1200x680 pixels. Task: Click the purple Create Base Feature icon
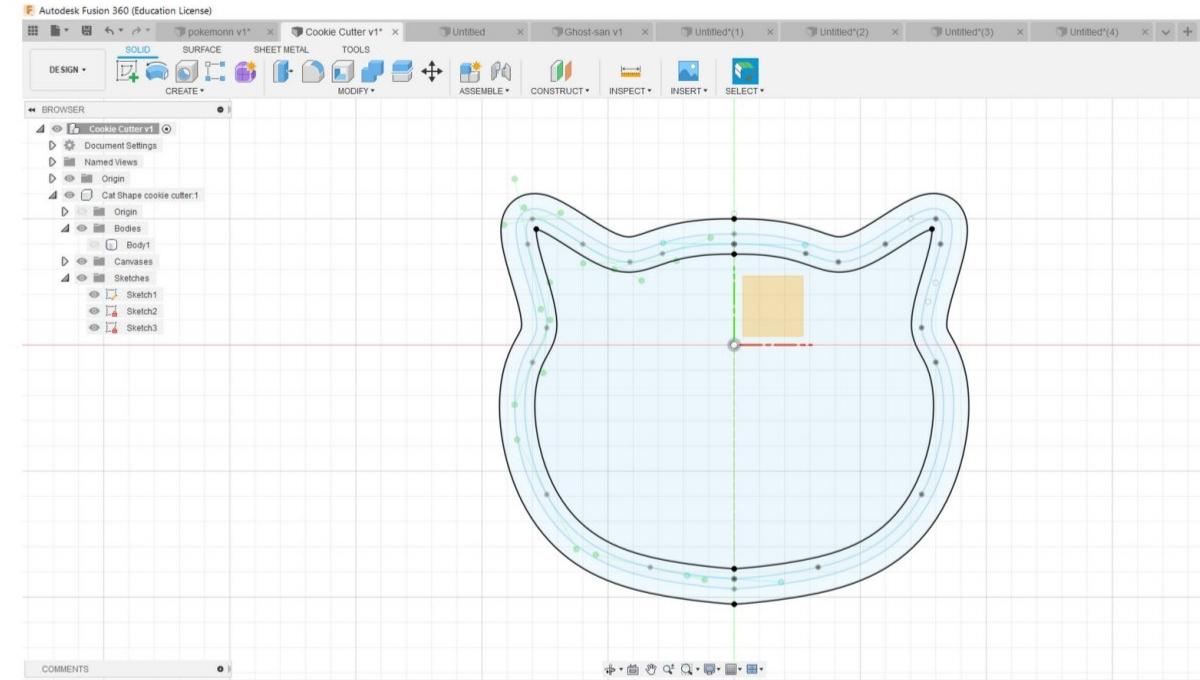point(244,72)
